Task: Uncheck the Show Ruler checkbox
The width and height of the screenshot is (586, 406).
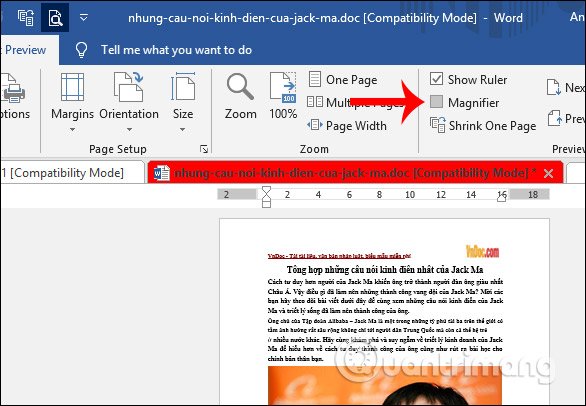Action: coord(436,79)
